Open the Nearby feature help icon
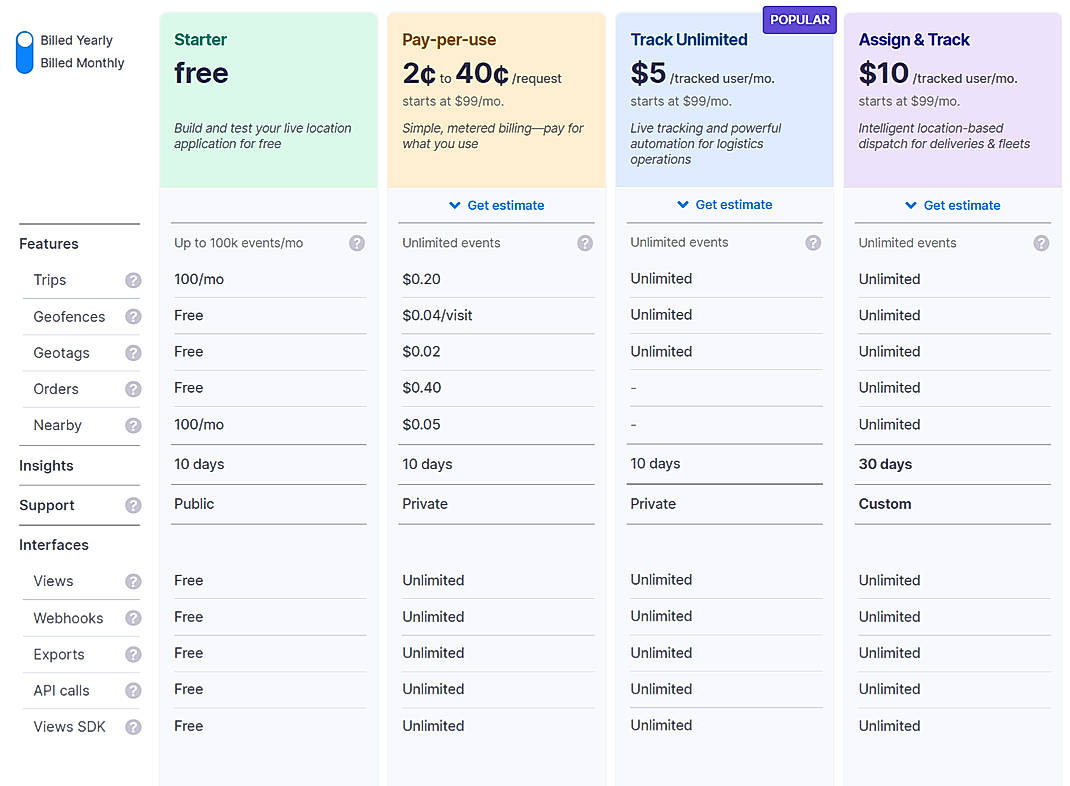1070x786 pixels. (133, 425)
